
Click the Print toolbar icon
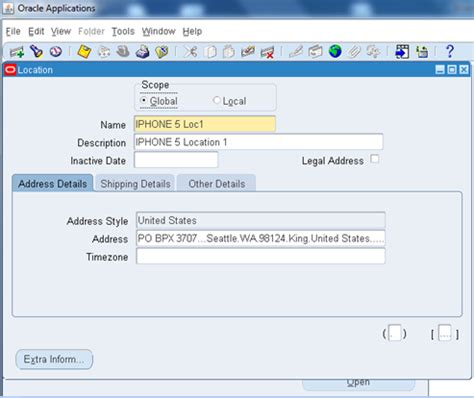pos(142,52)
